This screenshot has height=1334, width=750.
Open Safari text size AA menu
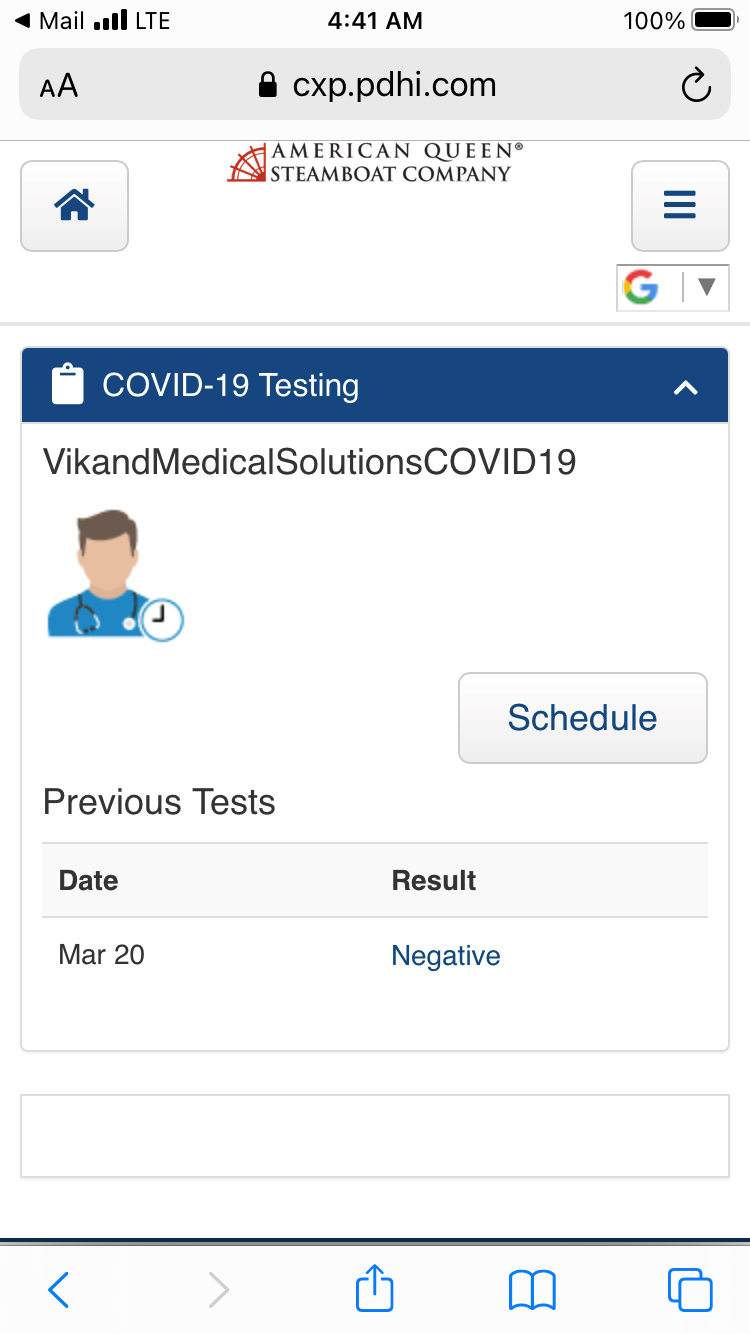59,86
